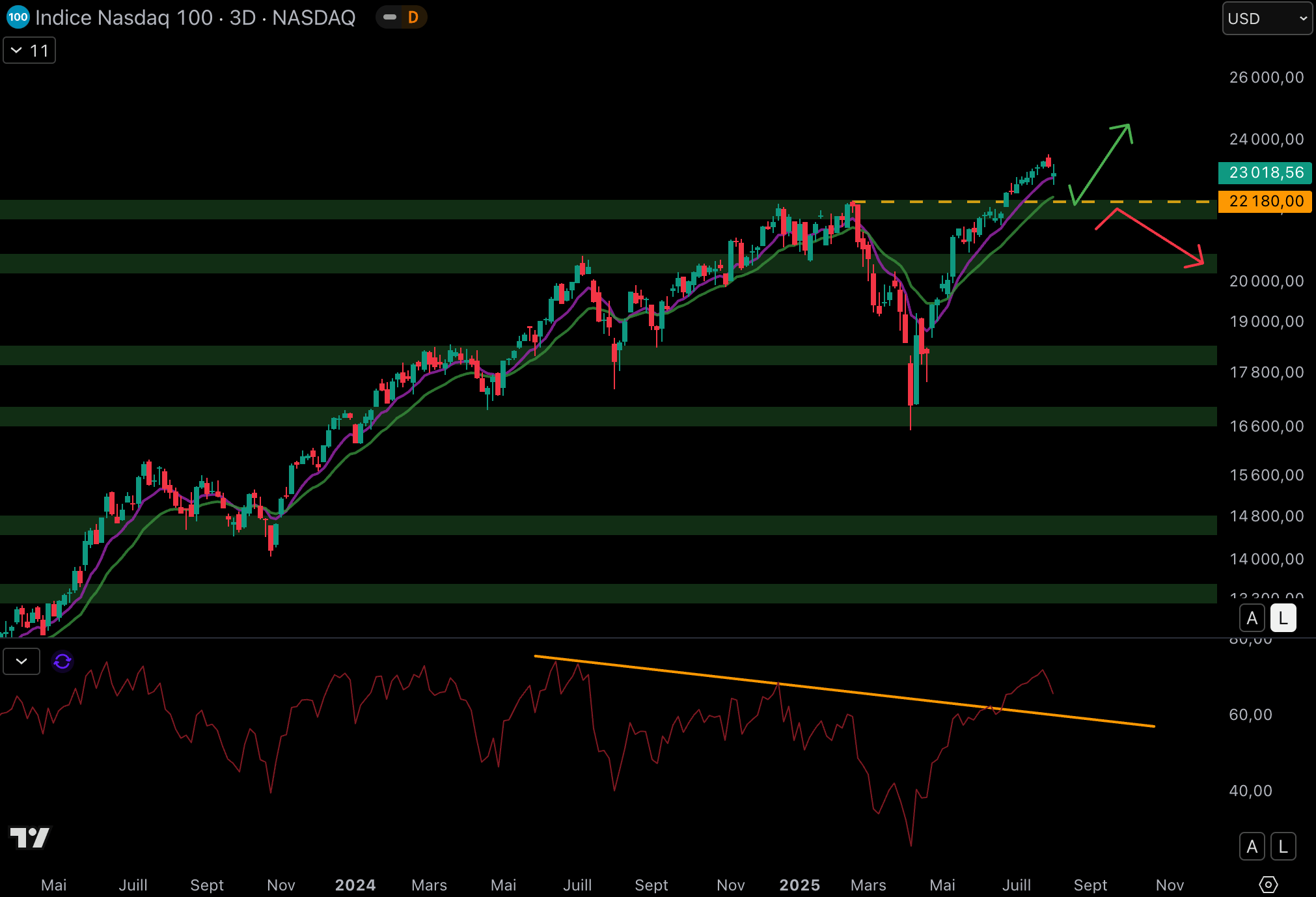Image resolution: width=1316 pixels, height=897 pixels.
Task: Click the Nasdaq 100 symbol logo
Action: 18,18
